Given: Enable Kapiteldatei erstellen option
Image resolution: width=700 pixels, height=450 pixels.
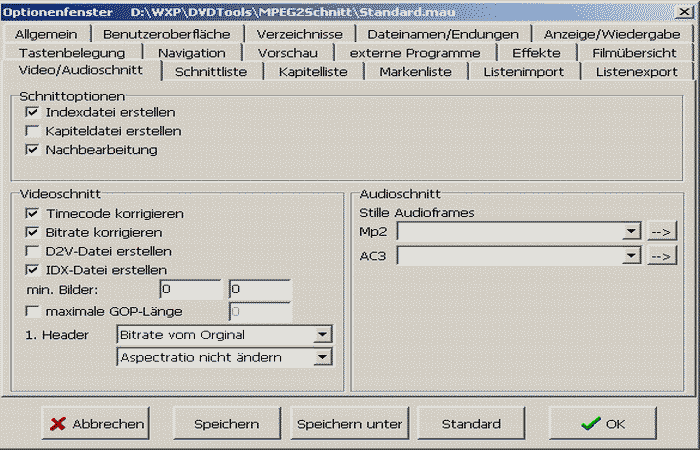Looking at the screenshot, I should click(33, 131).
